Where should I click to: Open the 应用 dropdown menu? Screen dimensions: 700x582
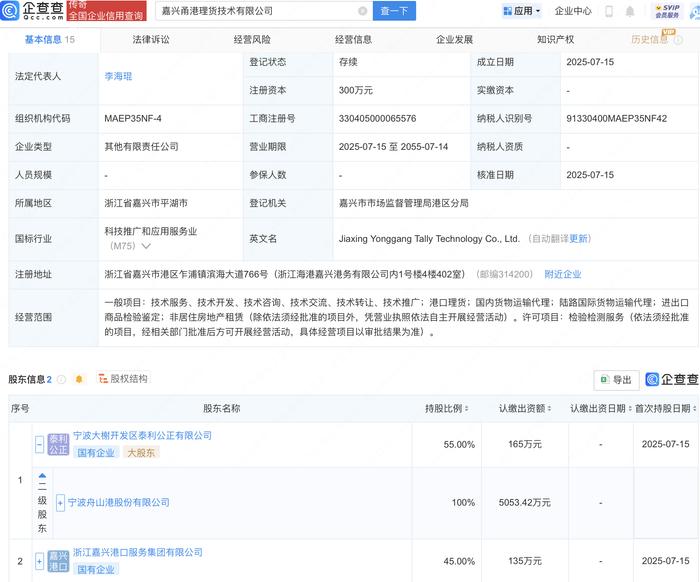click(522, 11)
